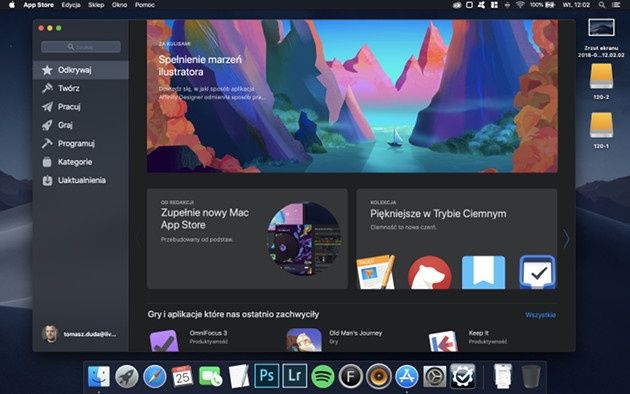Open Calendar icon showing 25 in Dock
This screenshot has width=630, height=394.
[182, 376]
